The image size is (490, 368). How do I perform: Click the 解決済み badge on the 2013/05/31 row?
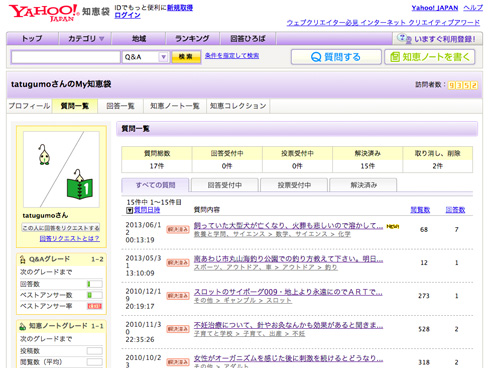tap(178, 263)
